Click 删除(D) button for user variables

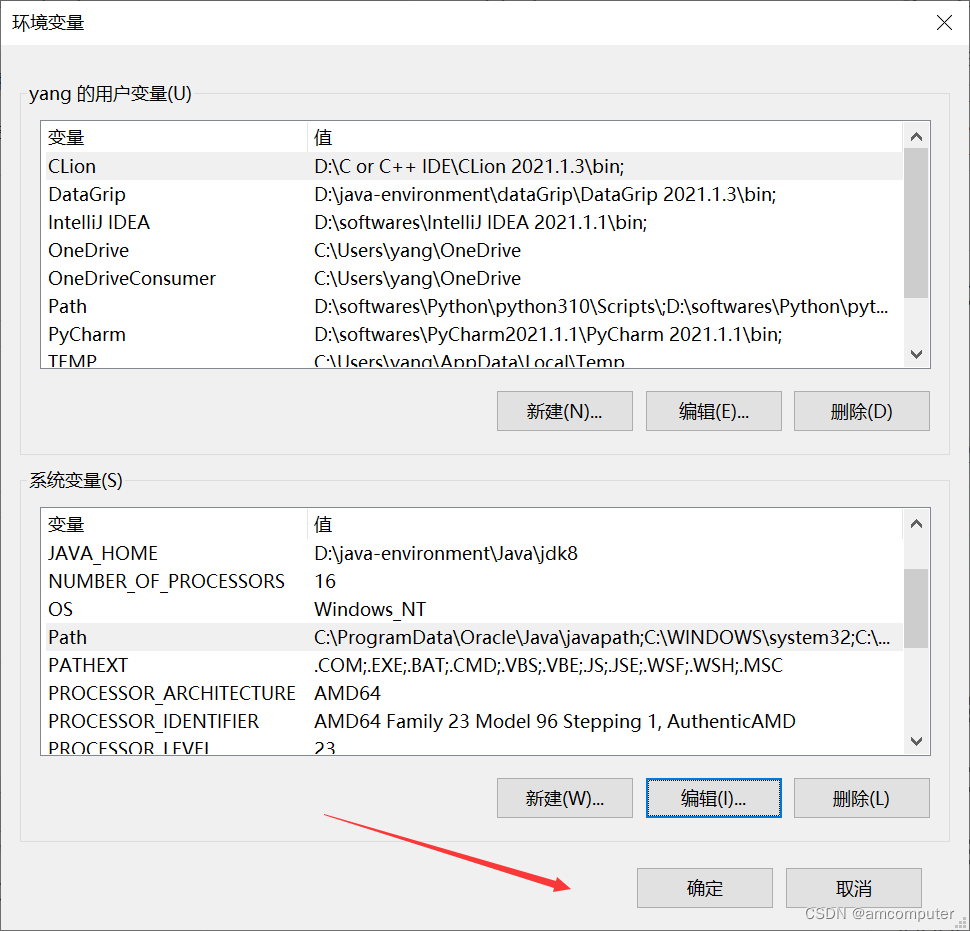coord(861,411)
